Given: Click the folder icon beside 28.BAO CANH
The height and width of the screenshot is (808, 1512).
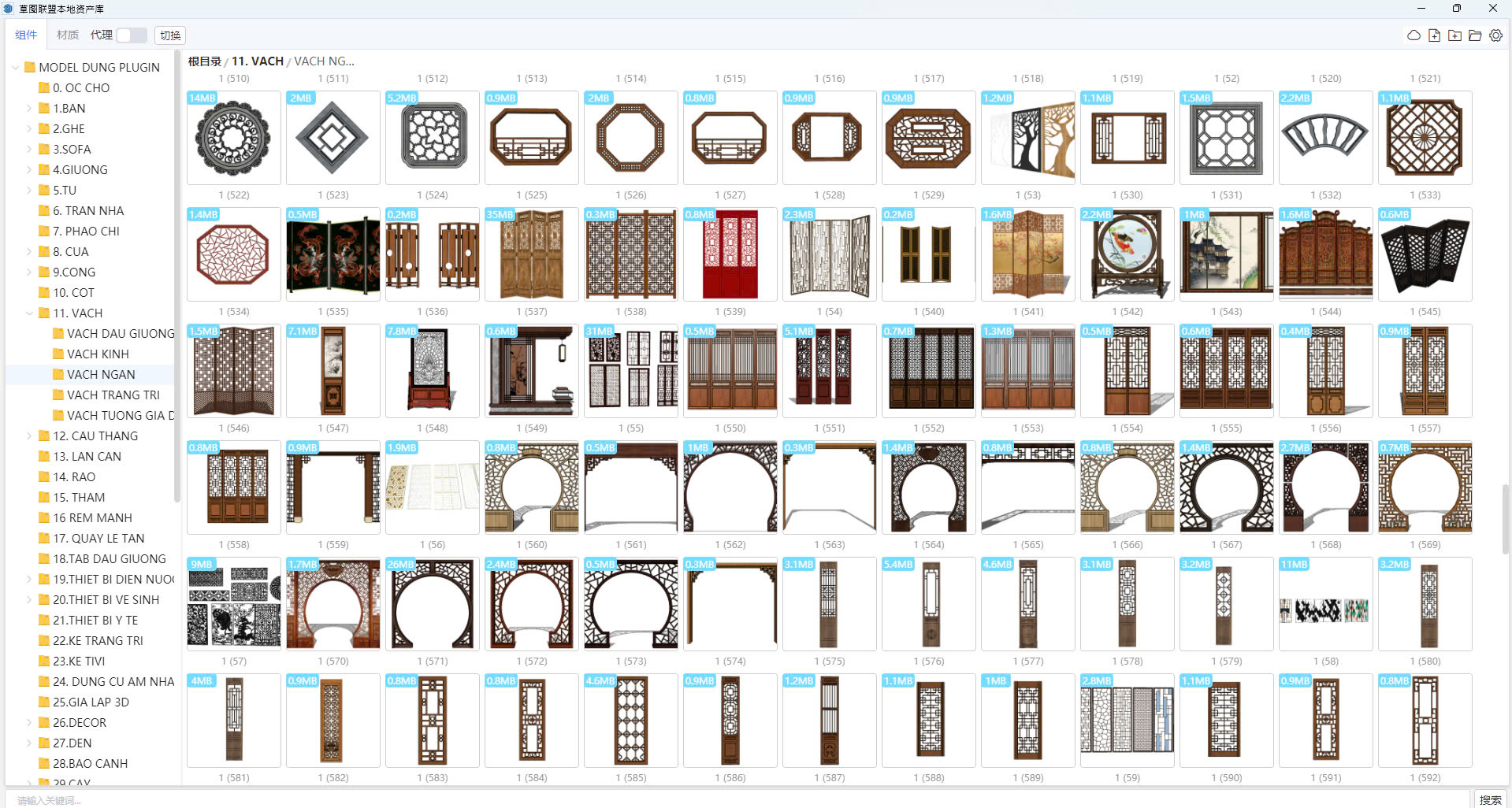Looking at the screenshot, I should tap(44, 764).
